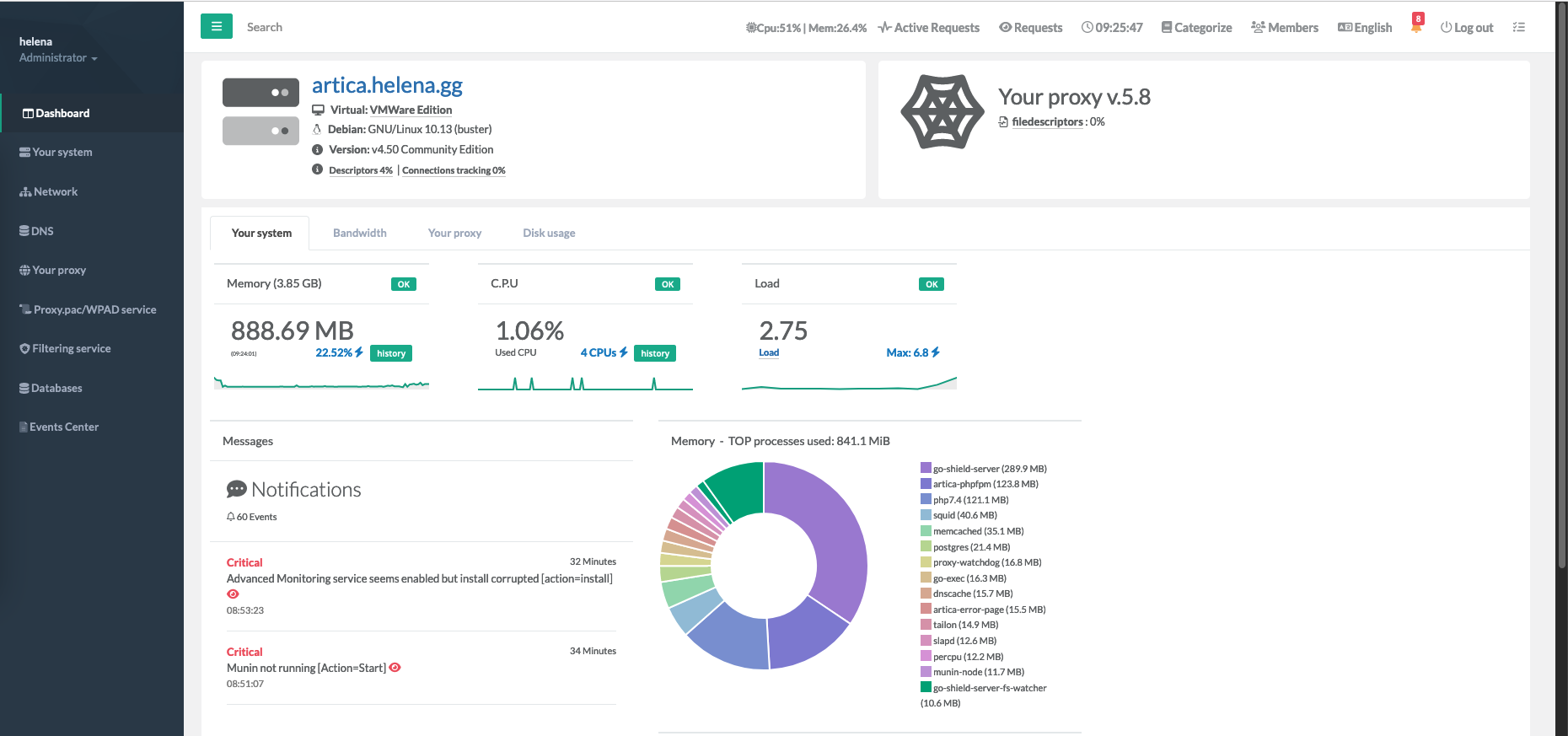1568x736 pixels.
Task: Expand Your system in the sidebar
Action: coord(62,153)
